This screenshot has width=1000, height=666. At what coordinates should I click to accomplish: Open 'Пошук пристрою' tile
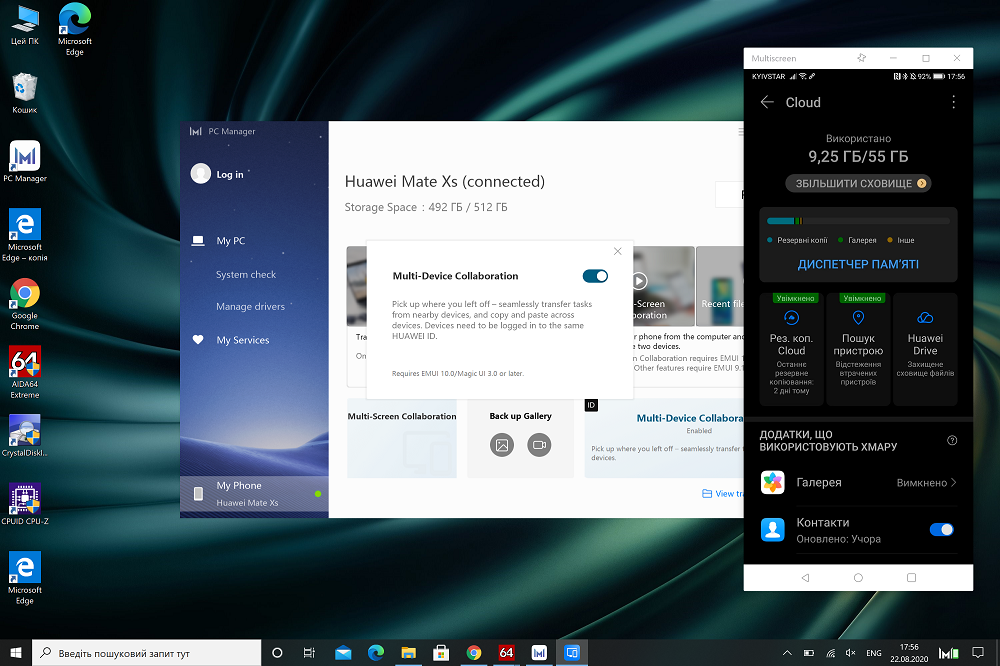pyautogui.click(x=858, y=349)
